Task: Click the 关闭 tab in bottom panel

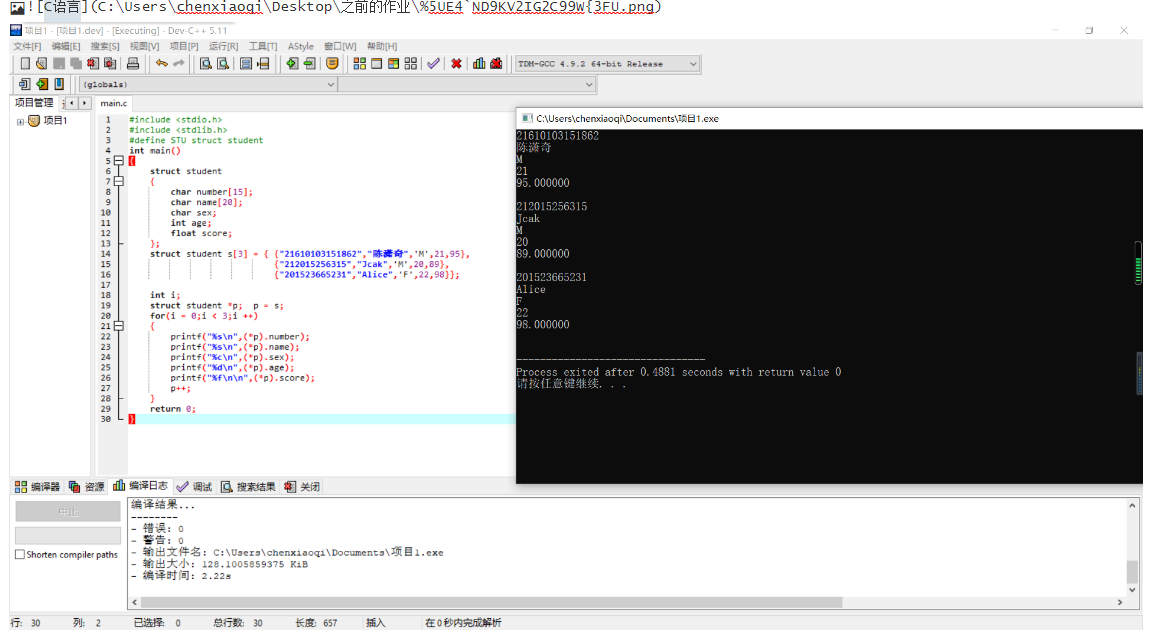Action: pos(303,487)
